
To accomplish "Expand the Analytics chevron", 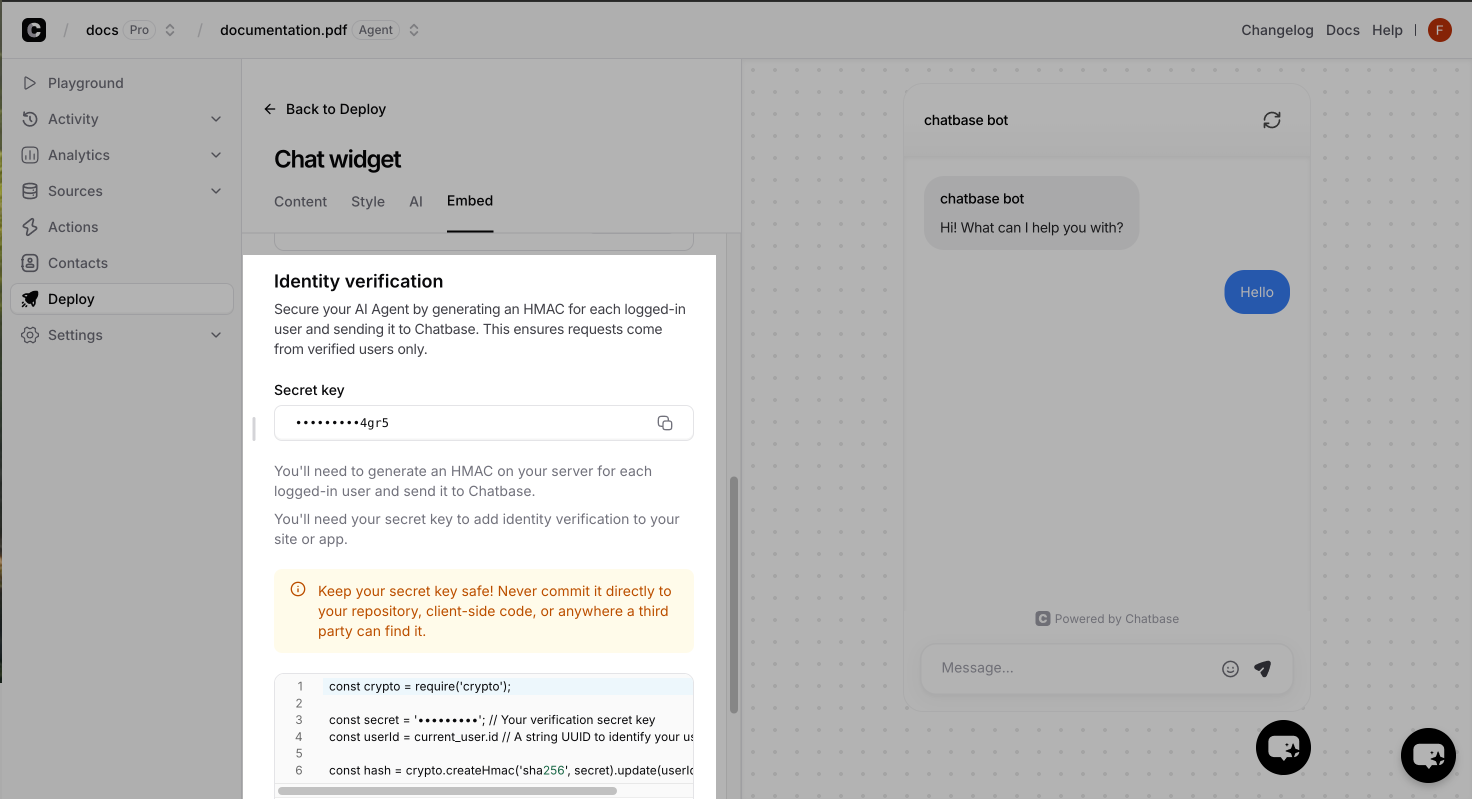I will point(216,155).
